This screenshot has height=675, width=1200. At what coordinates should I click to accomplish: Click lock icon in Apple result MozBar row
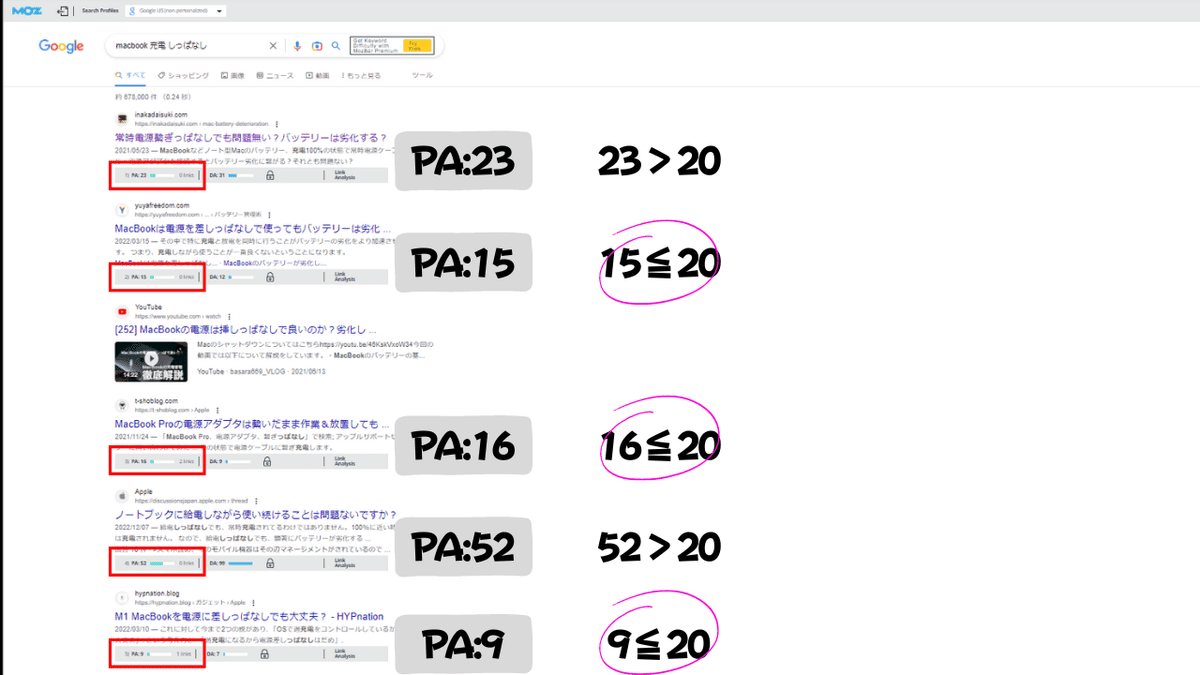269,564
